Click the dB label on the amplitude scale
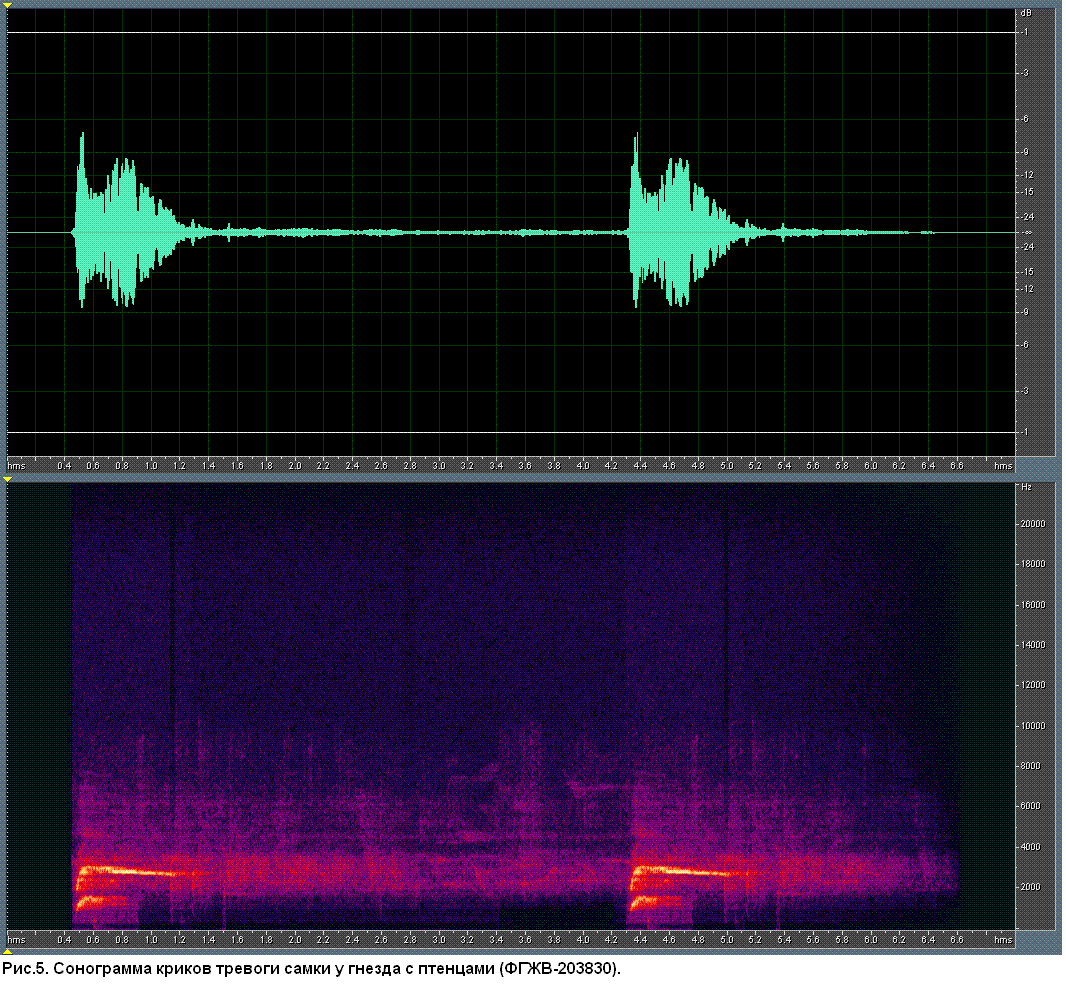 coord(1026,13)
